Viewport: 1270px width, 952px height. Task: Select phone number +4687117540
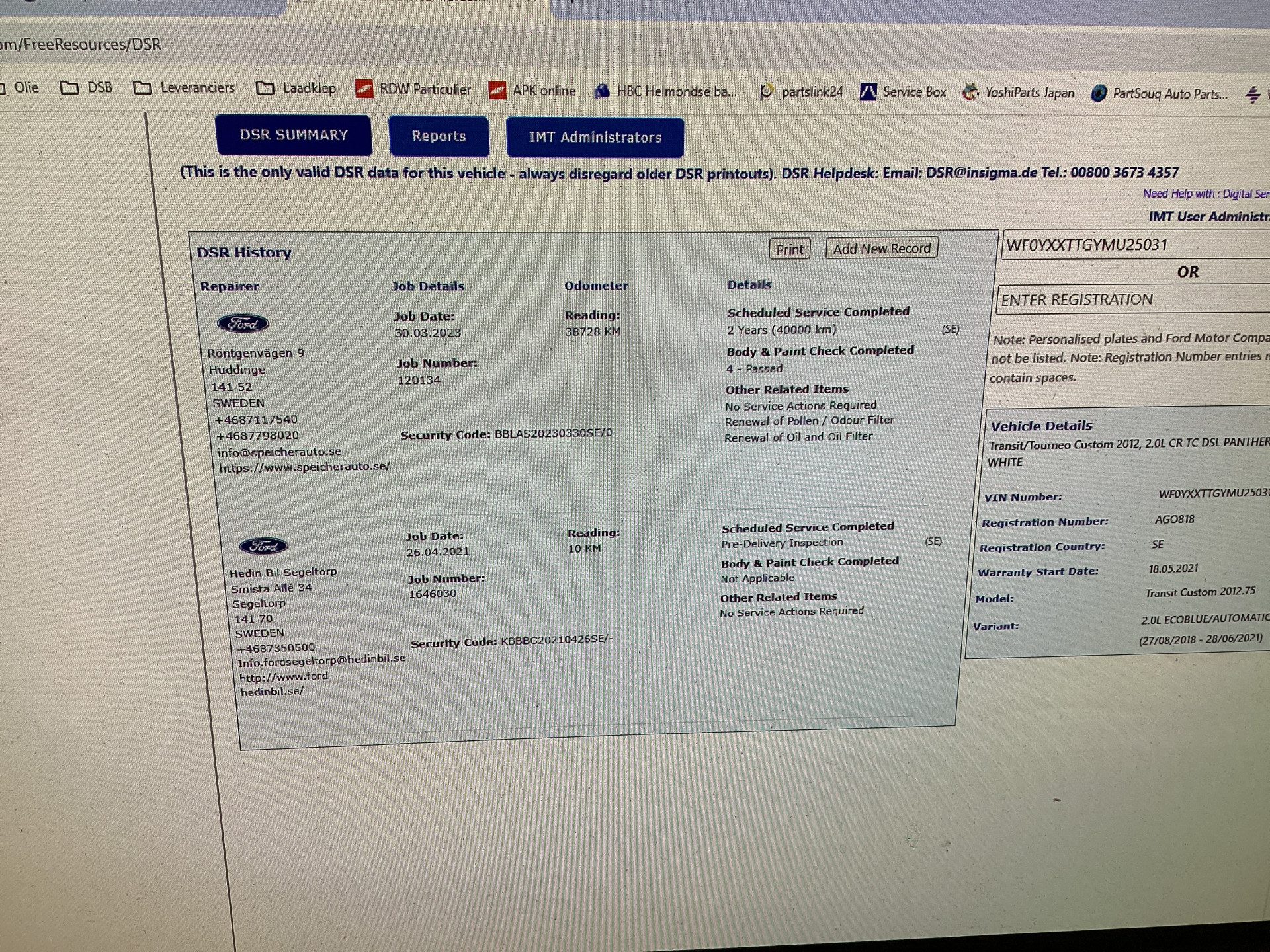[x=256, y=420]
